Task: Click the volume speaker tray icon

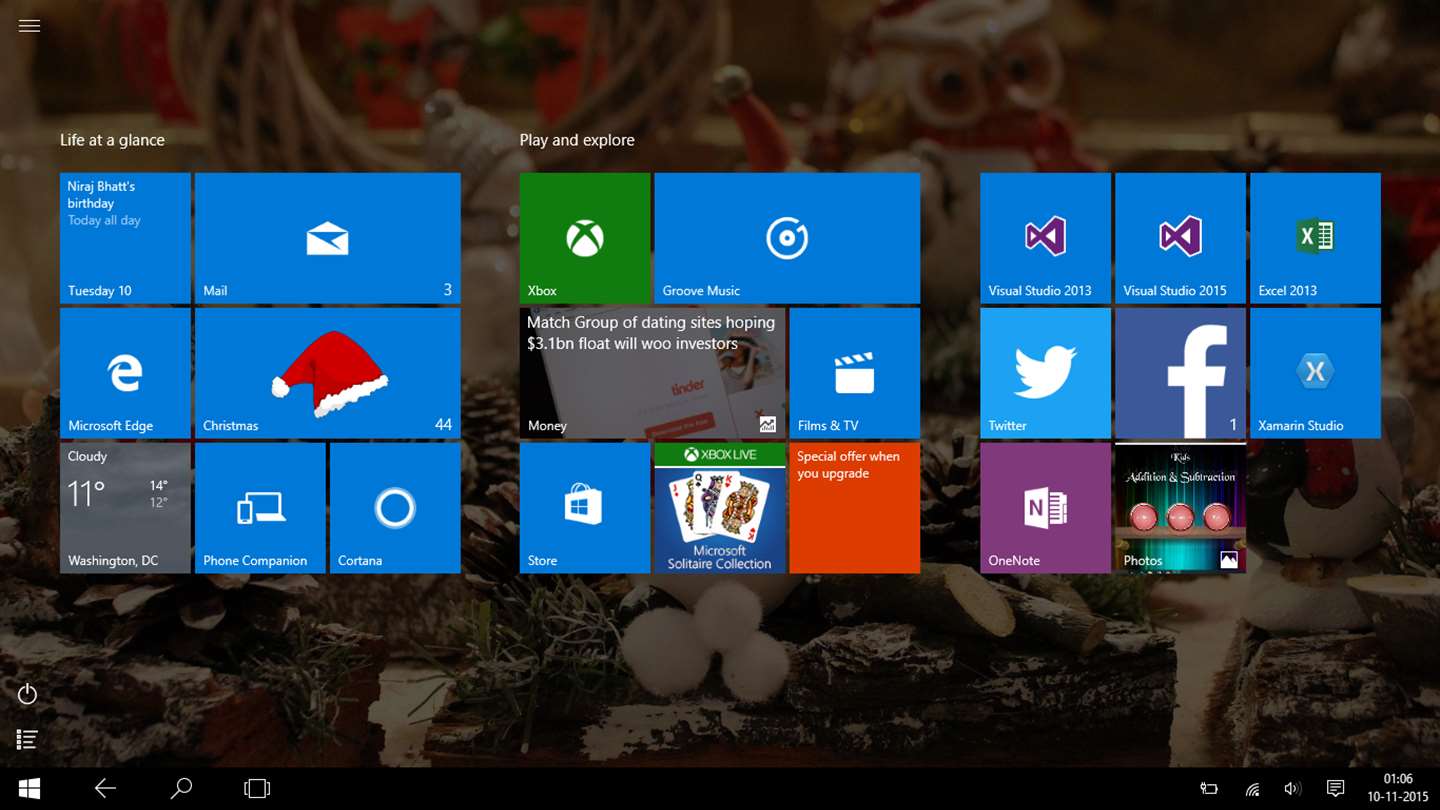Action: click(x=1293, y=789)
